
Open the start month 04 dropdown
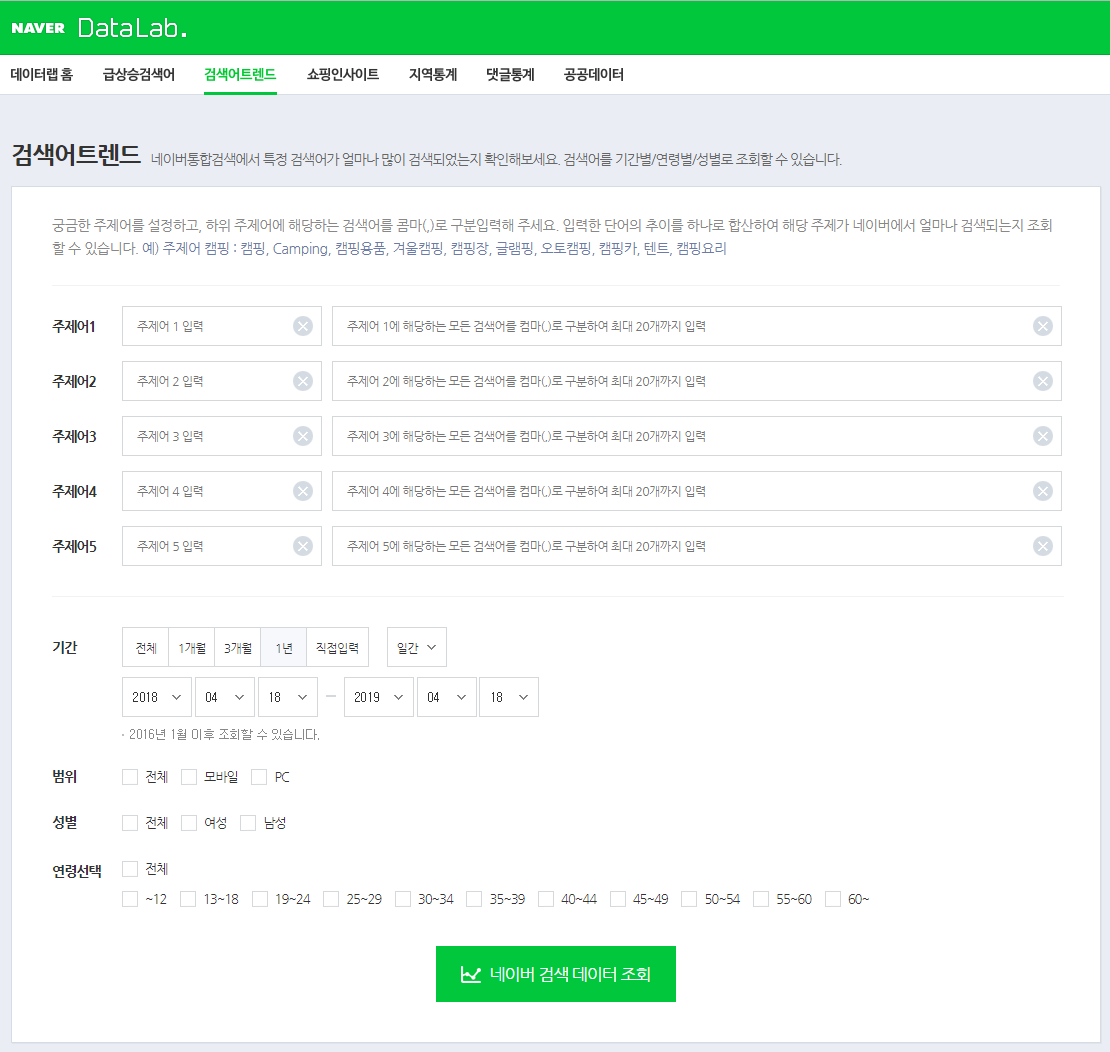(x=225, y=697)
